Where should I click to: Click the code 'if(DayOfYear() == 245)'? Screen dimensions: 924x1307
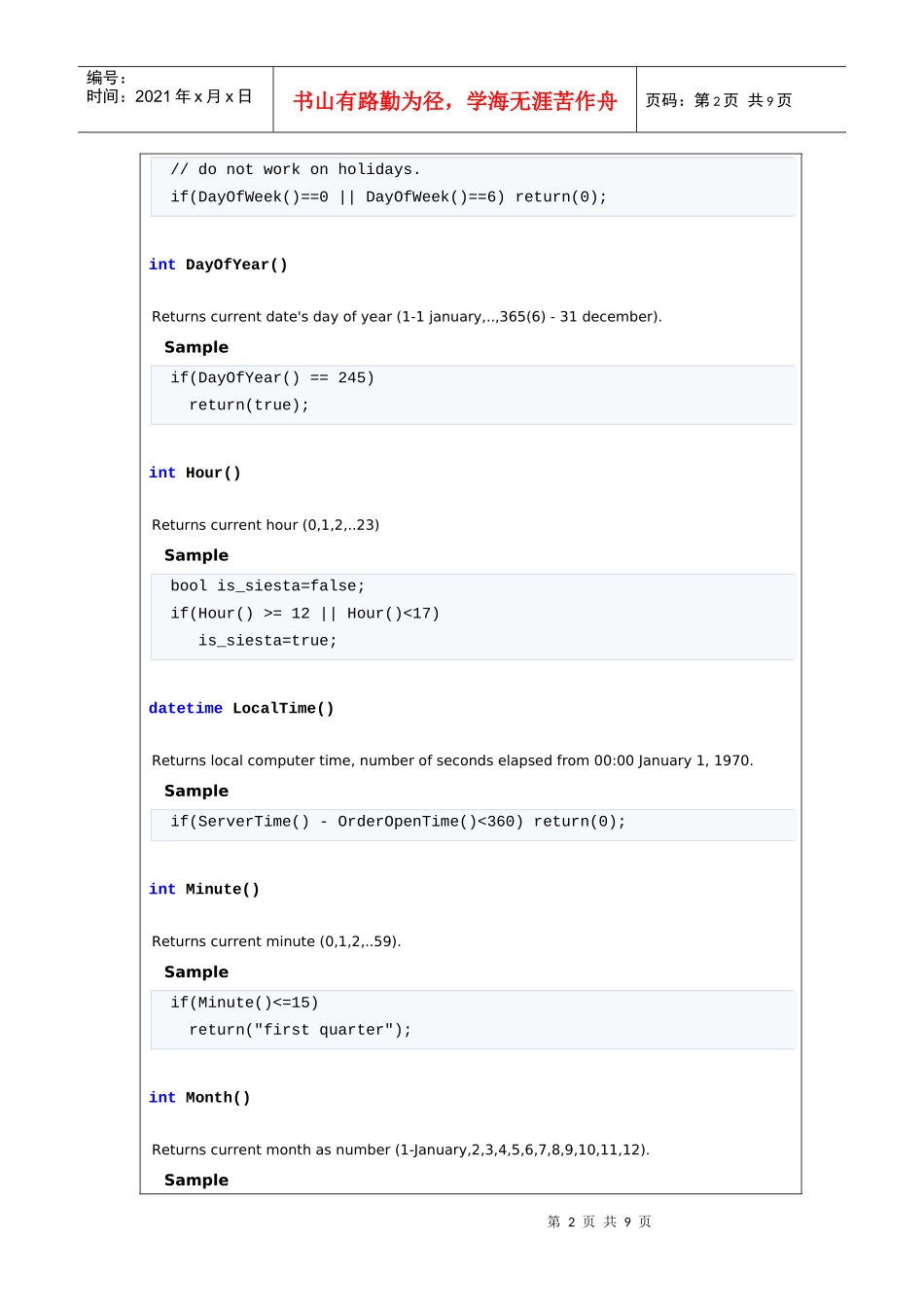[x=272, y=377]
